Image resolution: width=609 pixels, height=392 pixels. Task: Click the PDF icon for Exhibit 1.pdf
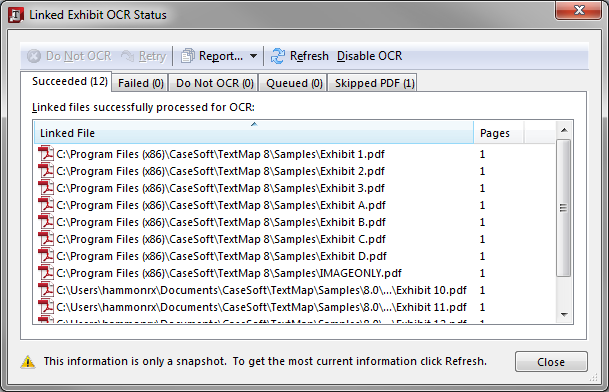tap(46, 154)
